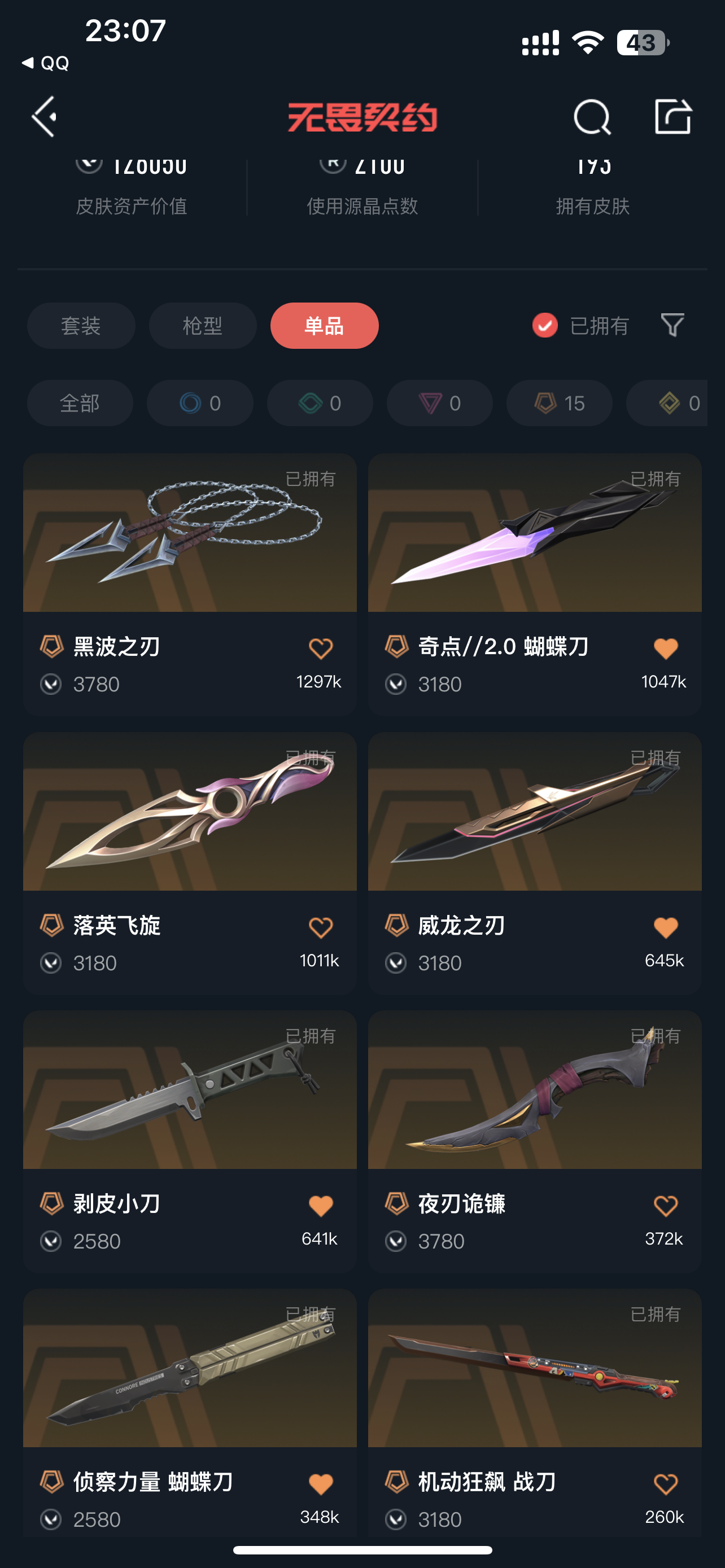Filter by orange tier showing 15

coord(560,403)
